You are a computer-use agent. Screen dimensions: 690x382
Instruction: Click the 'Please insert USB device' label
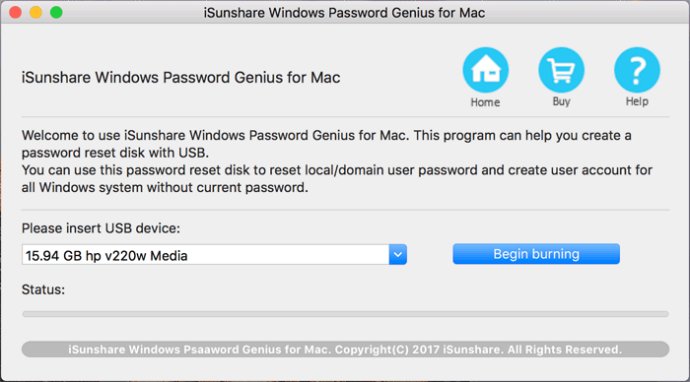[x=101, y=228]
